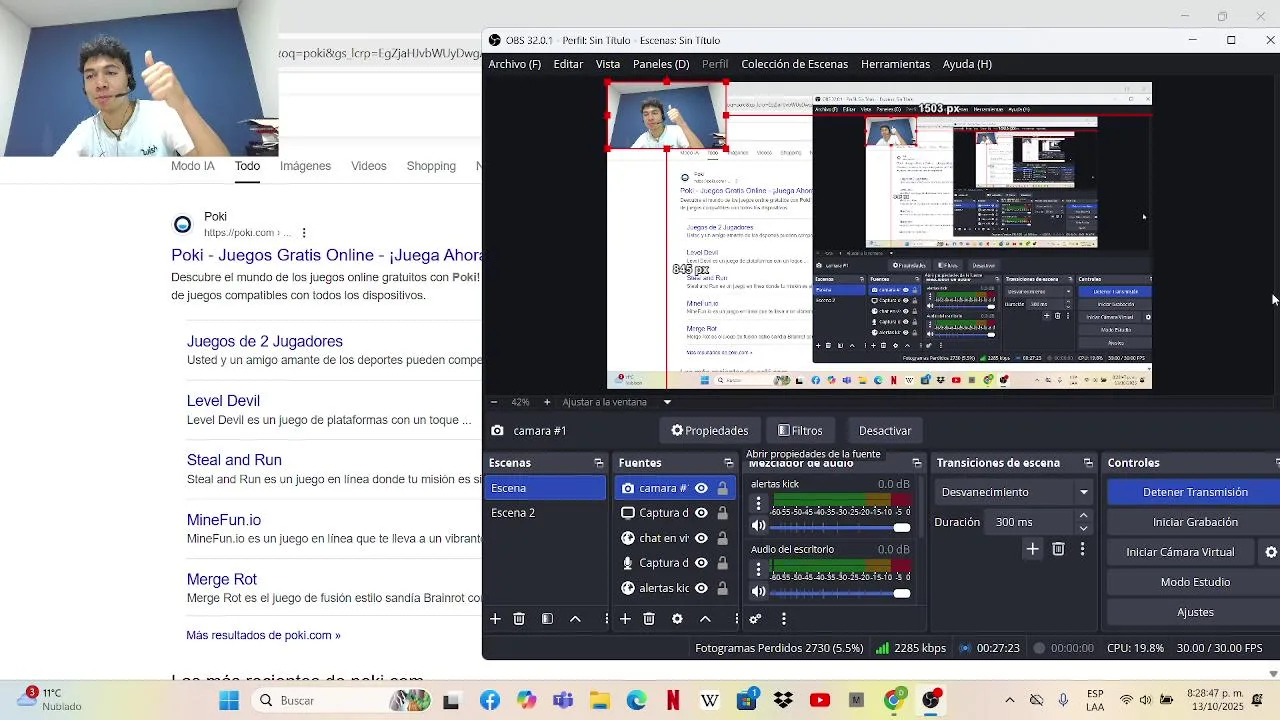Unlock the chat en vi source
The image size is (1280, 720).
(722, 538)
